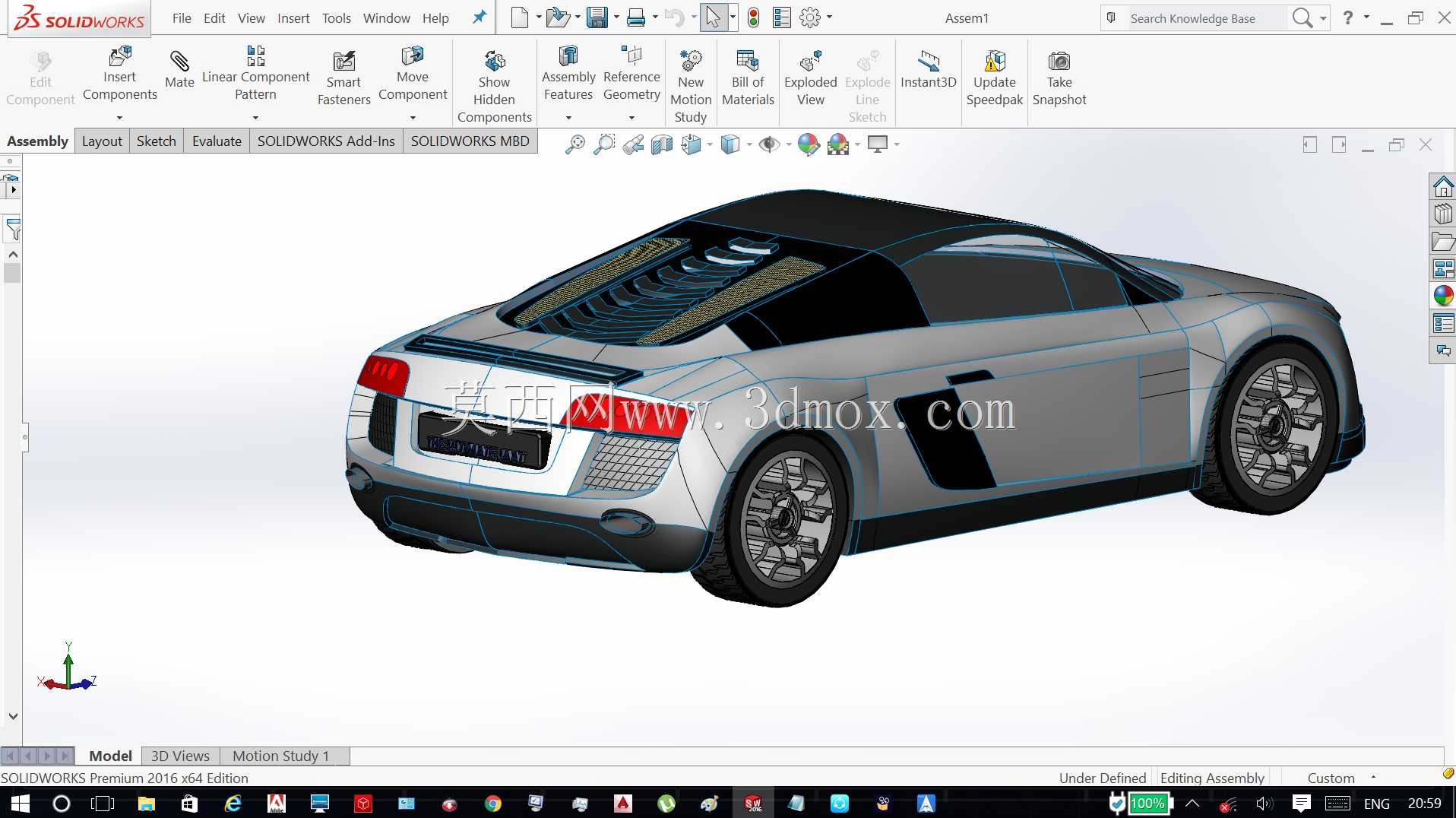1456x818 pixels.
Task: Switch to the Sketch tab
Action: tap(157, 141)
